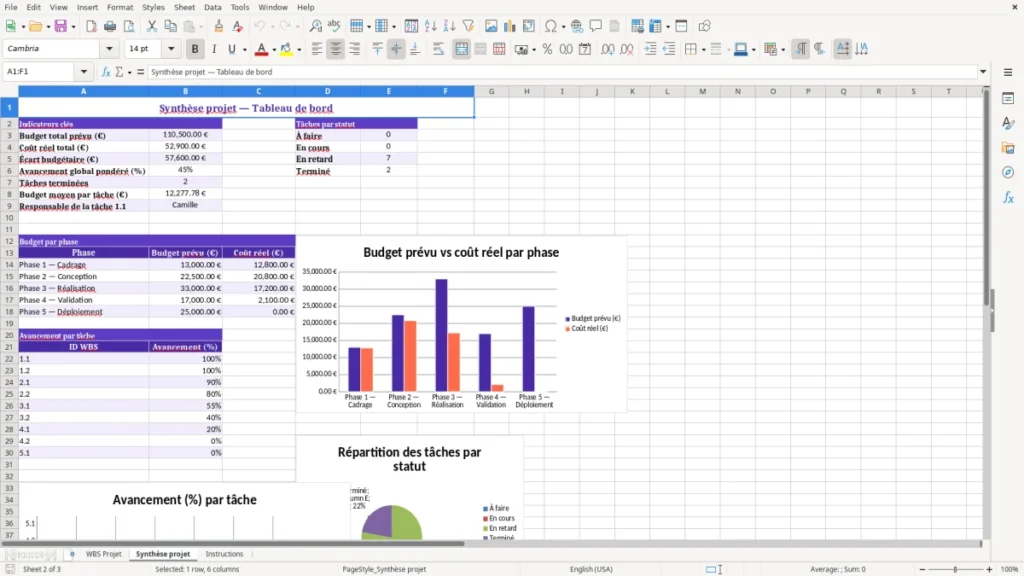Adjust the zoom slider in status bar
The height and width of the screenshot is (576, 1024).
[955, 569]
